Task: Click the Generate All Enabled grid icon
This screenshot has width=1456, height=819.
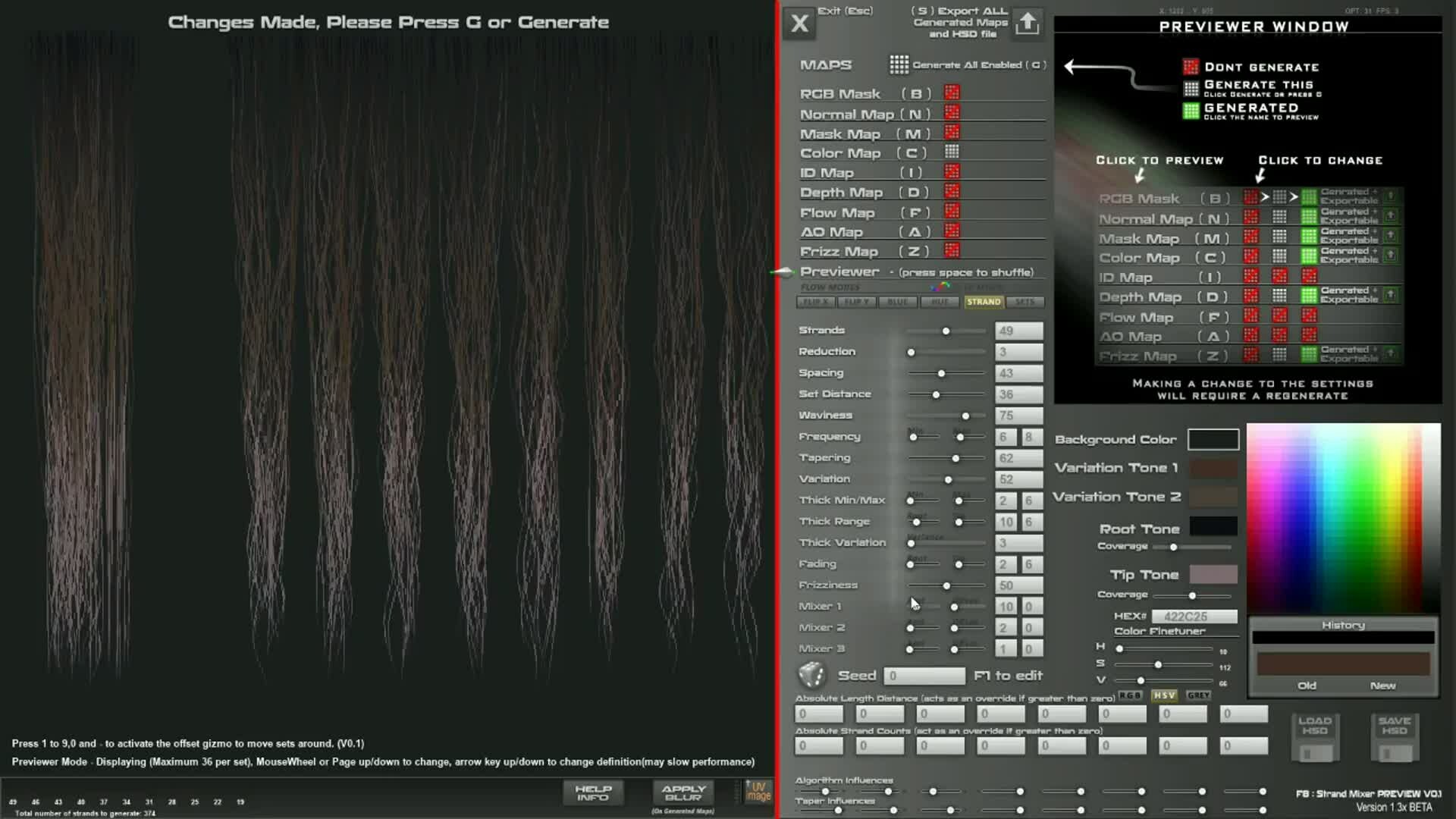Action: click(899, 65)
